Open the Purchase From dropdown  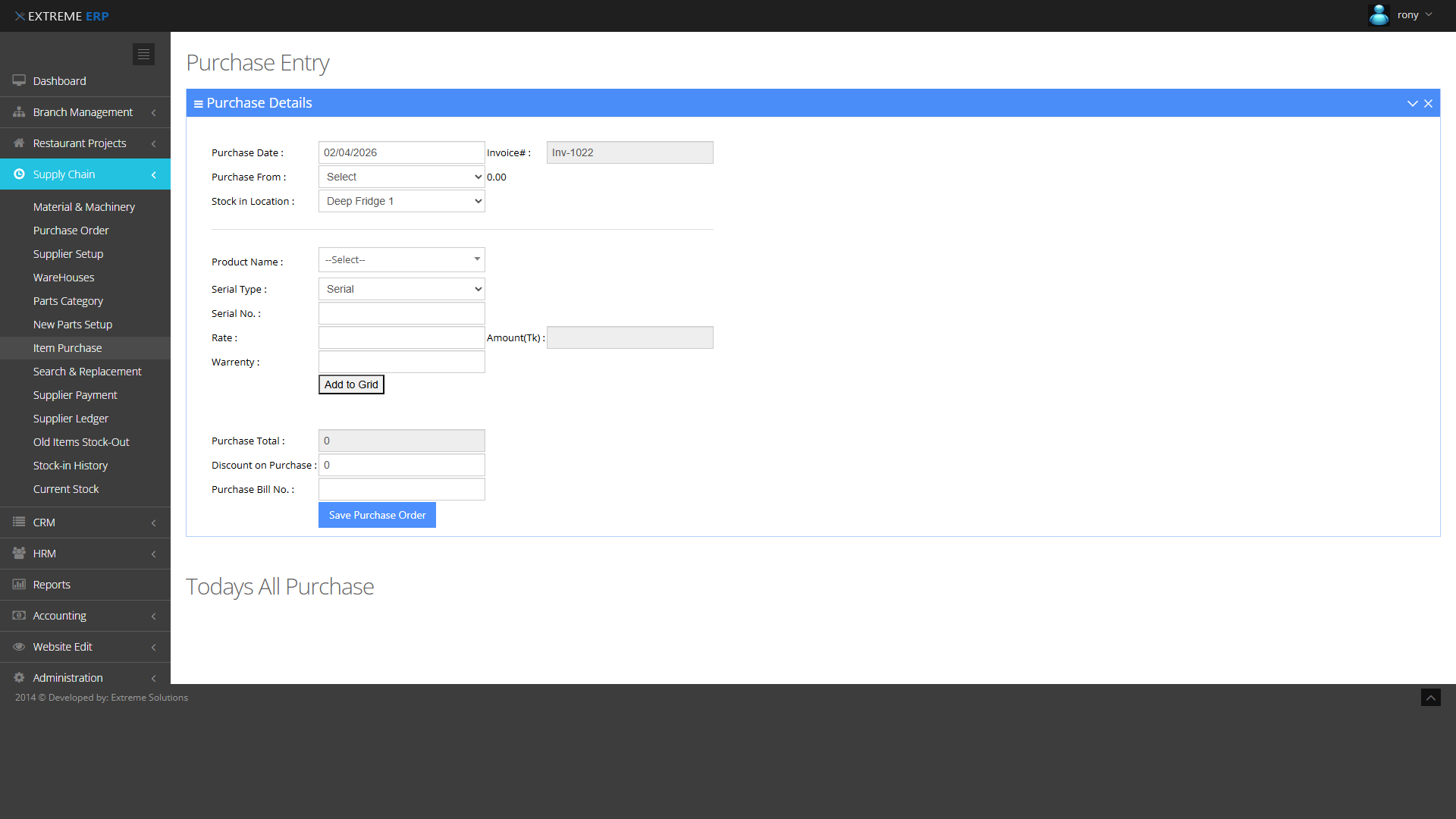(x=401, y=177)
